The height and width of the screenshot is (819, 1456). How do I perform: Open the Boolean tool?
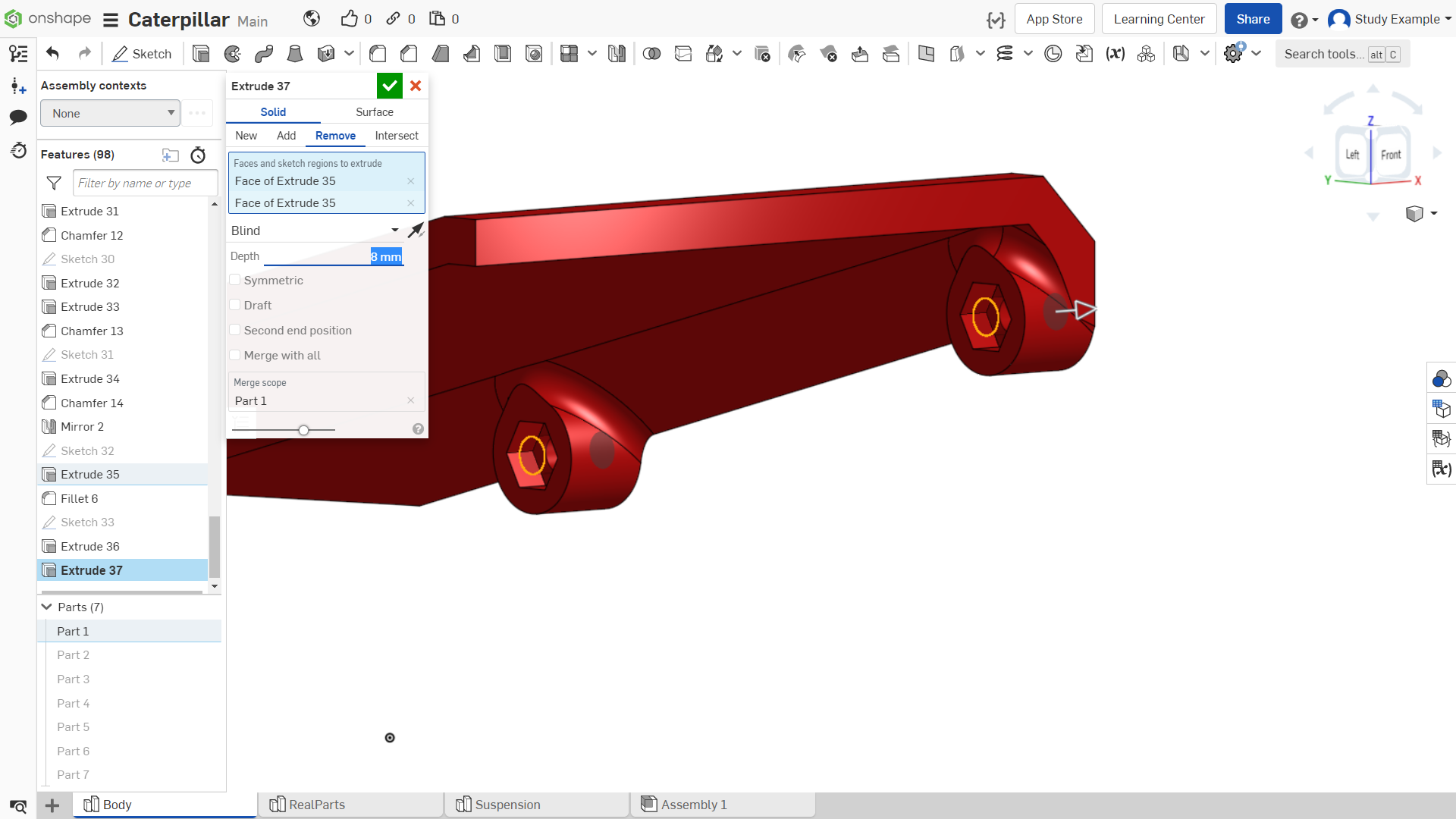[x=651, y=54]
